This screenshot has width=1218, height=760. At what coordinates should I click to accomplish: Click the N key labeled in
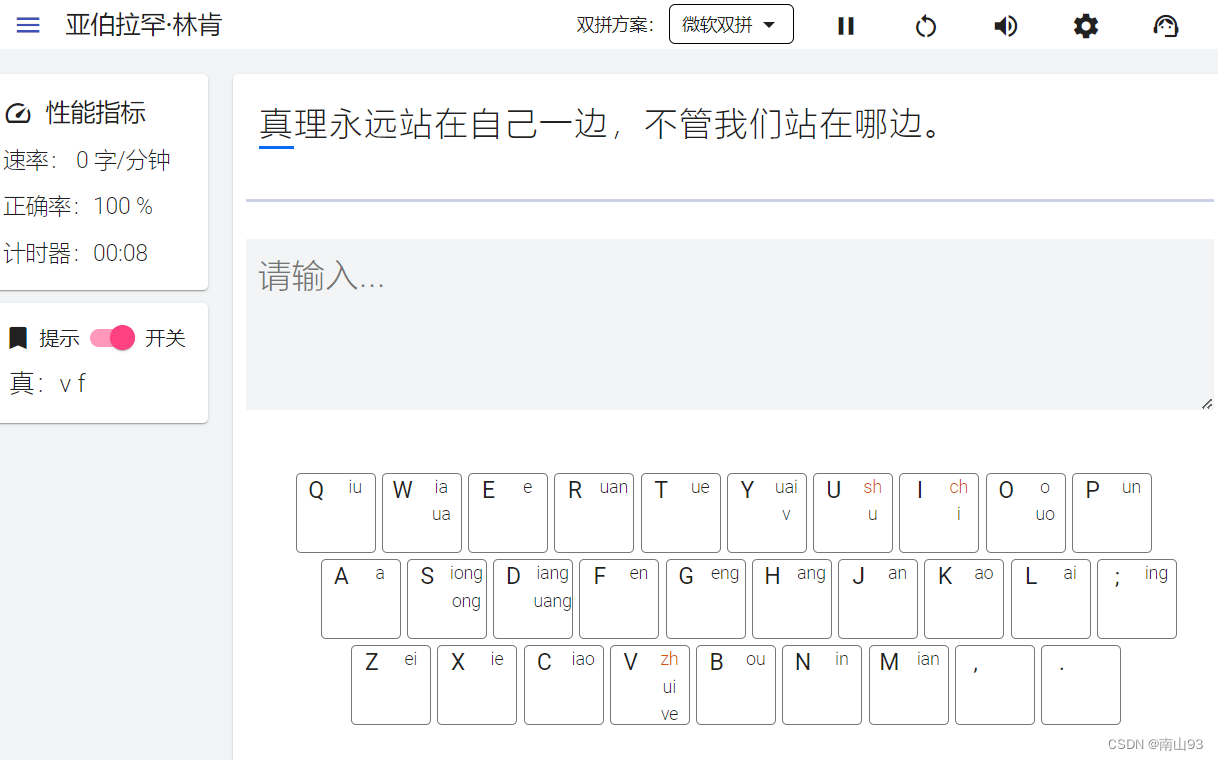[x=822, y=685]
